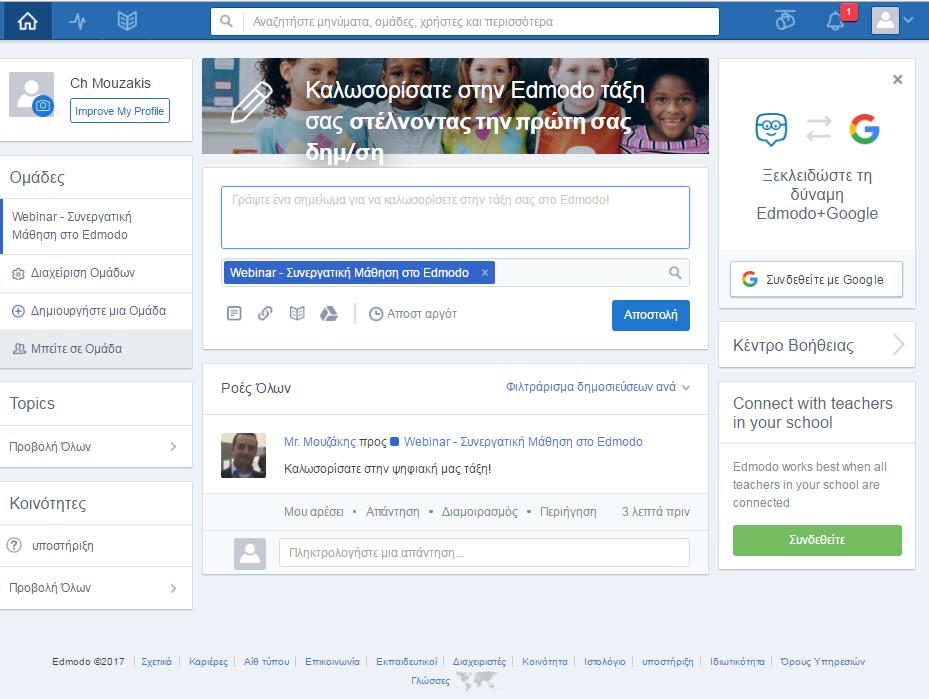
Task: Click the reply input field
Action: point(484,553)
